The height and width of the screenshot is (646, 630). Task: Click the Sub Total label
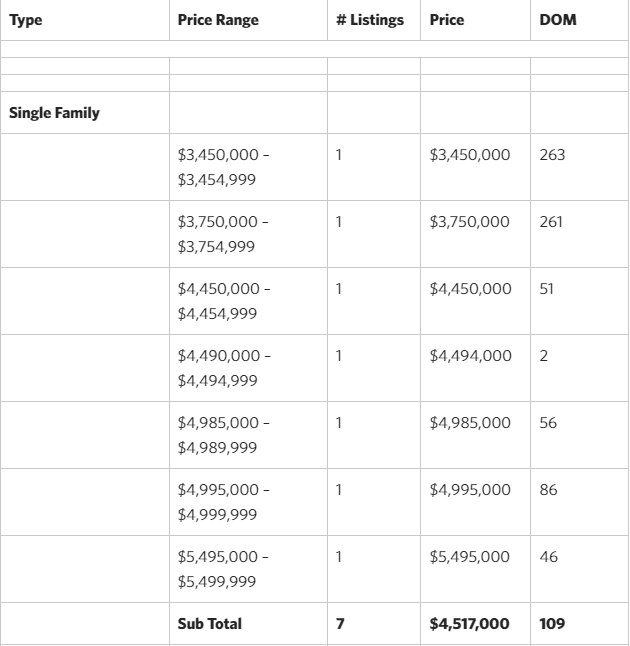tap(209, 624)
